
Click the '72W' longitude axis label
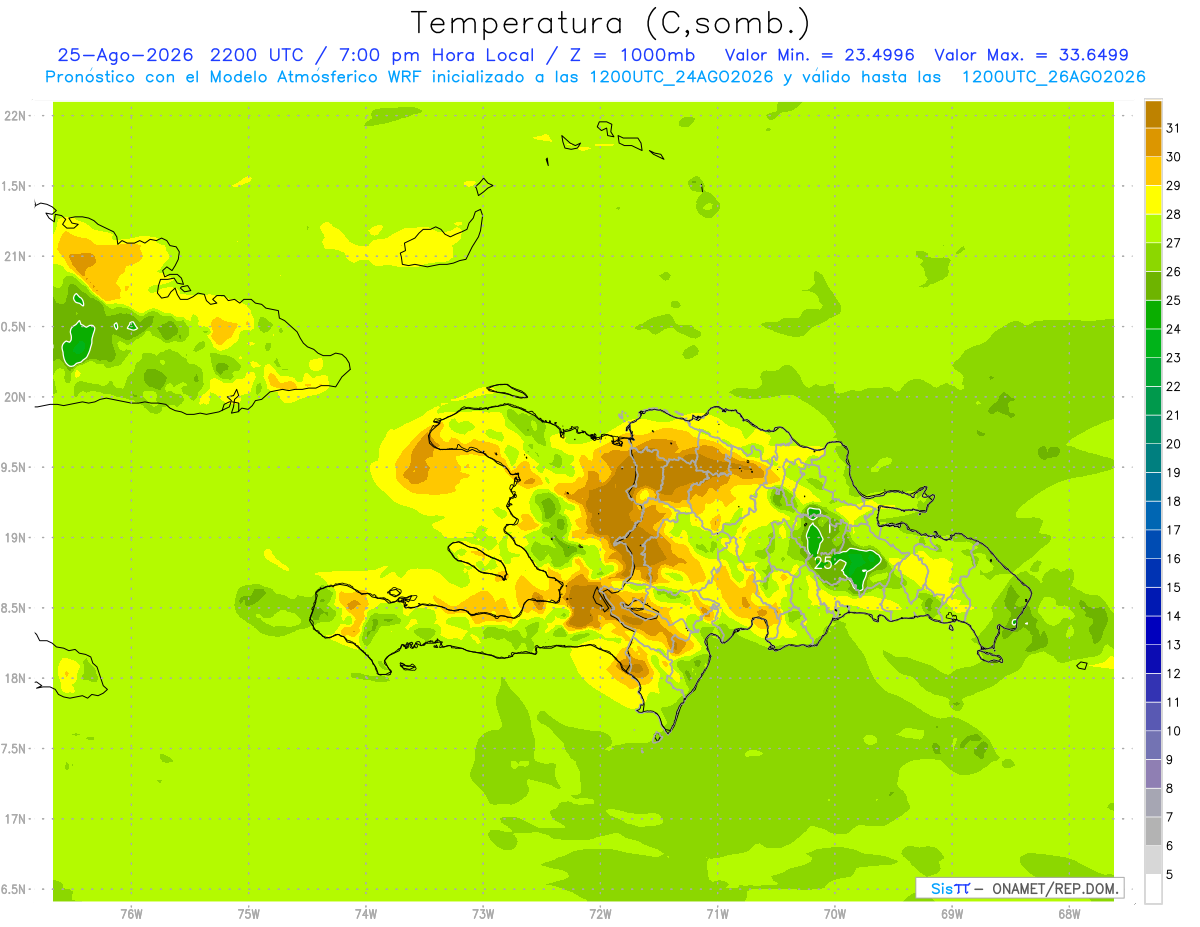[x=600, y=913]
